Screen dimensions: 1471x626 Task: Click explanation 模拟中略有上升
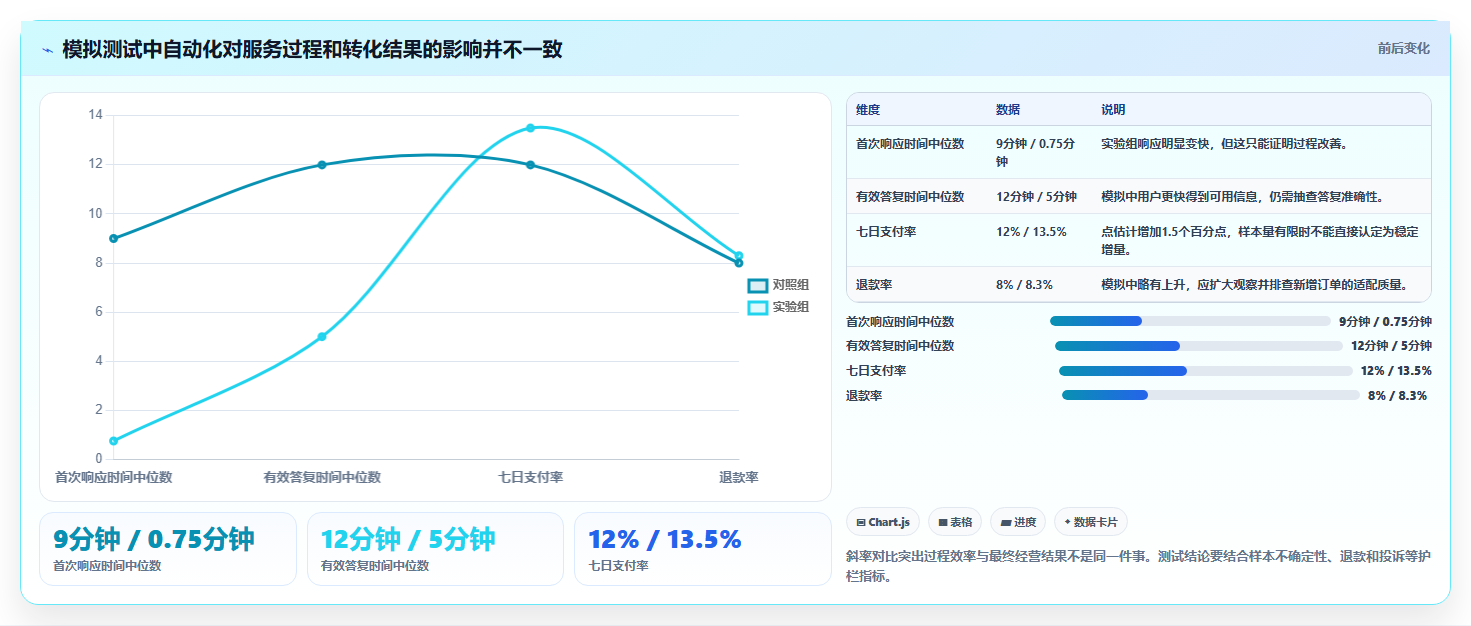1254,285
